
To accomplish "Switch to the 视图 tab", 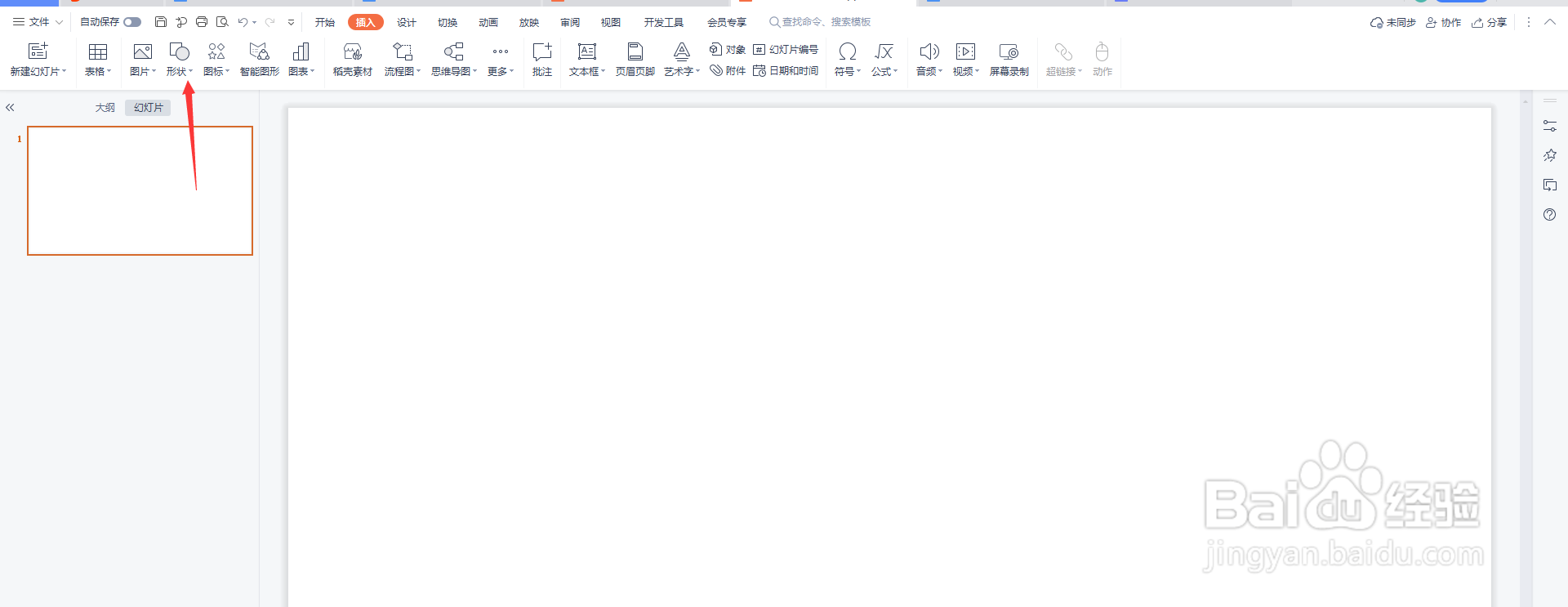I will click(611, 22).
